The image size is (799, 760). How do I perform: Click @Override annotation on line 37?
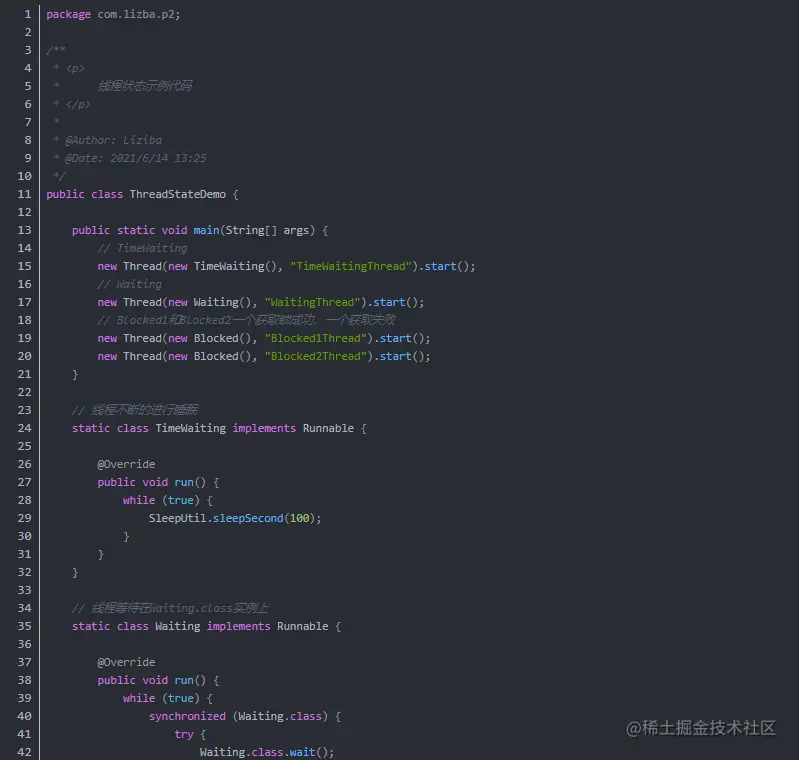coord(126,662)
